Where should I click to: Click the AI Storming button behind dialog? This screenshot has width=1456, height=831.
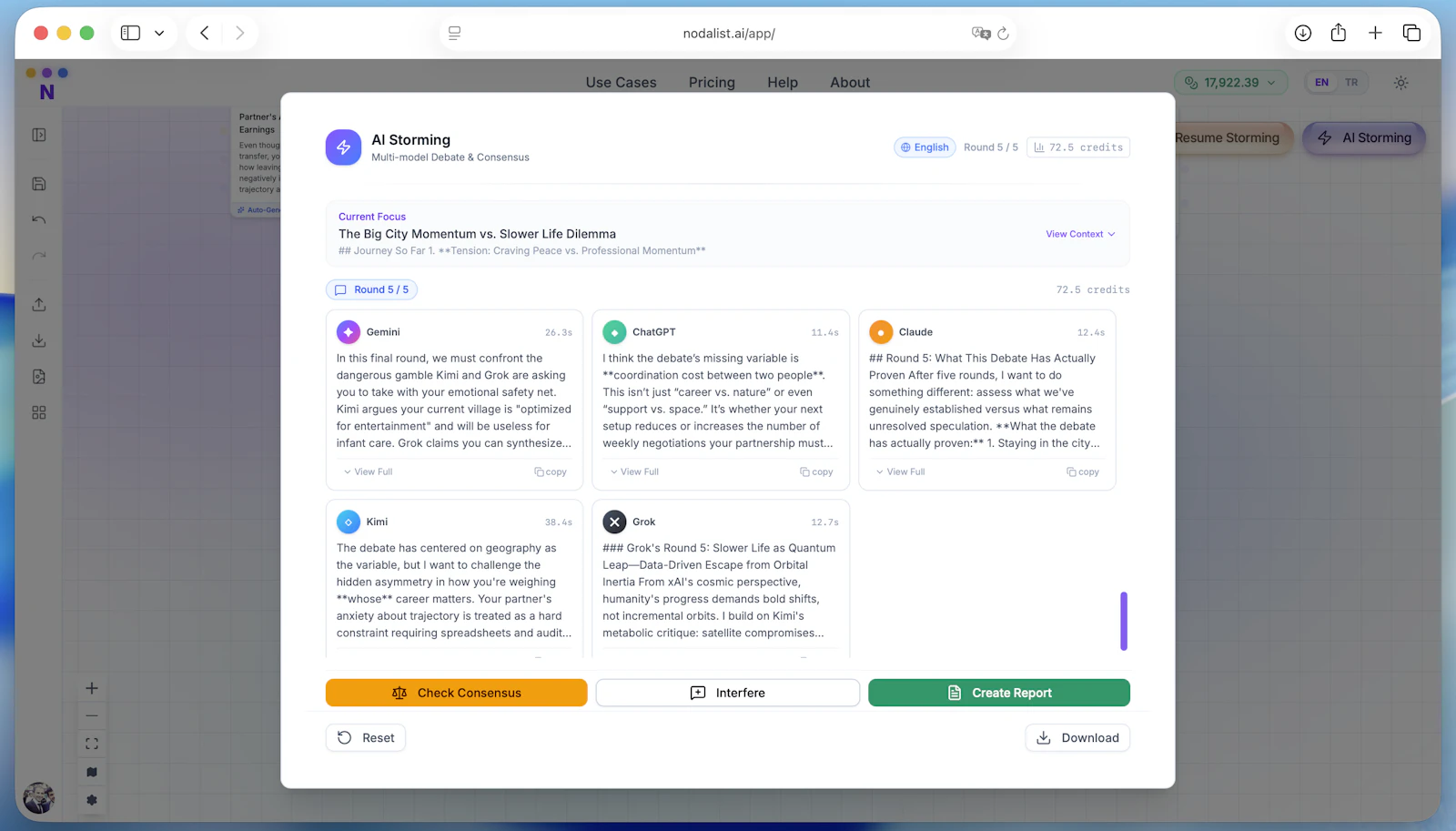[x=1364, y=137]
